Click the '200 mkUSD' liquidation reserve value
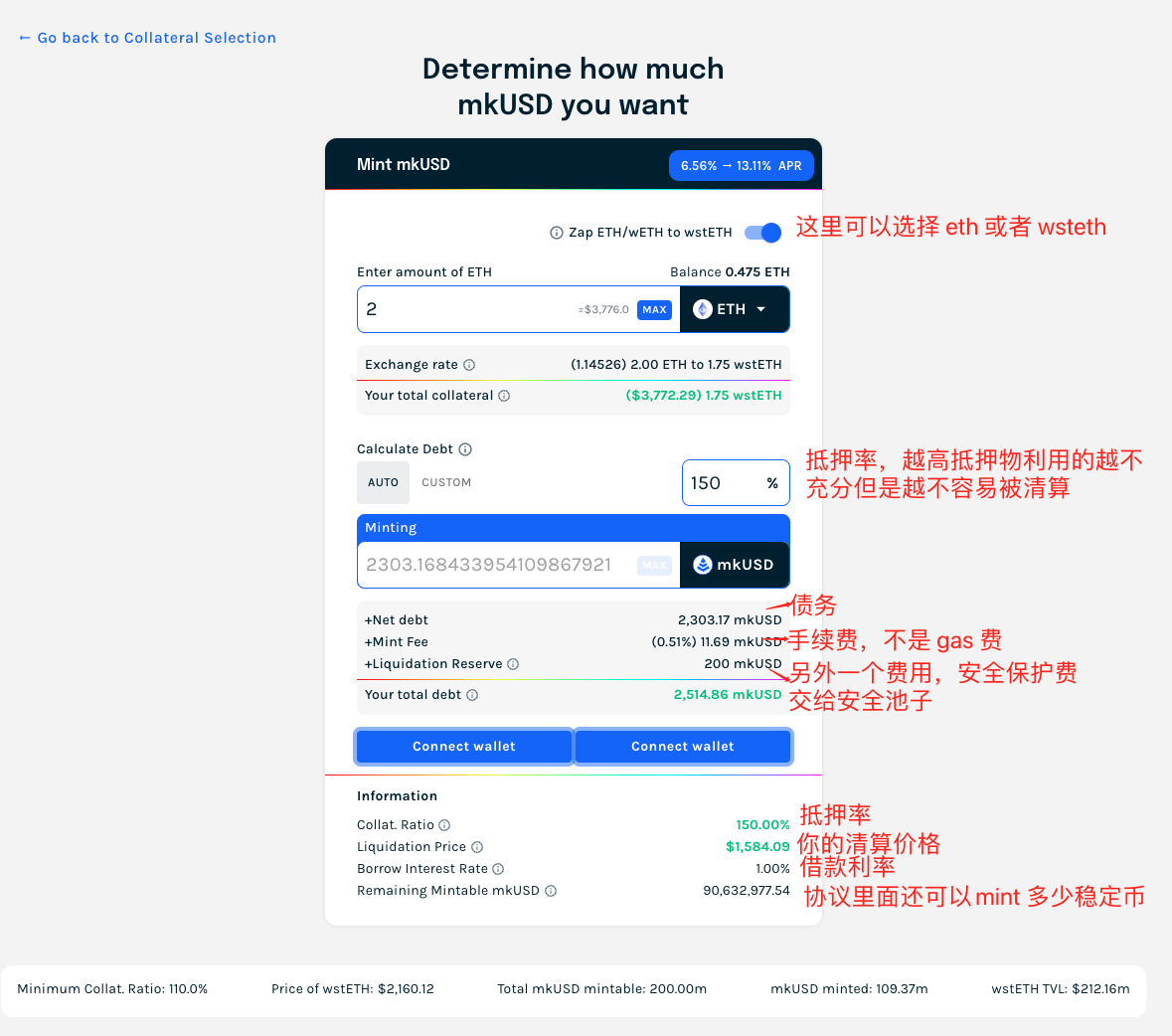 tap(743, 664)
